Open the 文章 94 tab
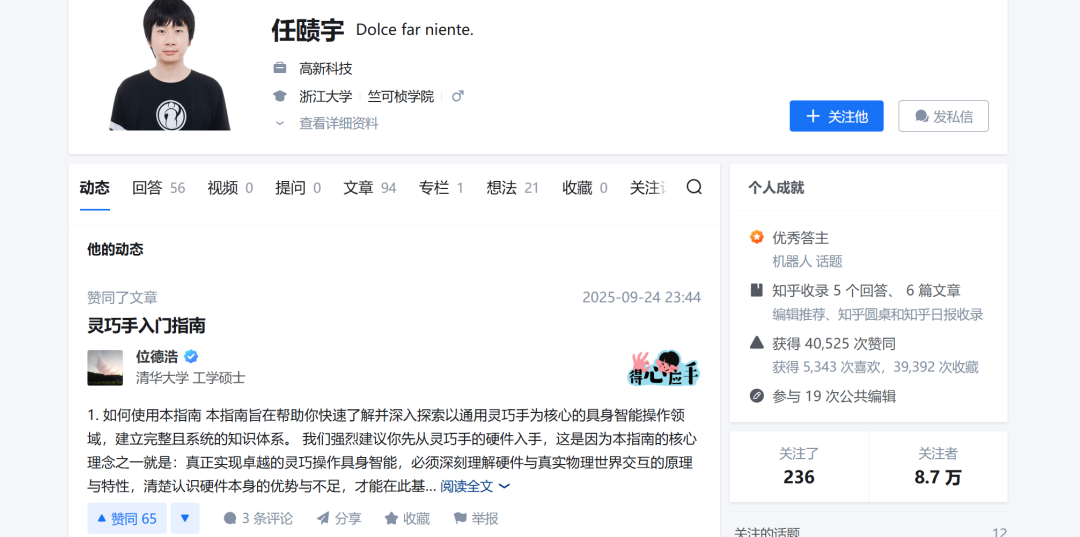The height and width of the screenshot is (537, 1080). [x=370, y=187]
